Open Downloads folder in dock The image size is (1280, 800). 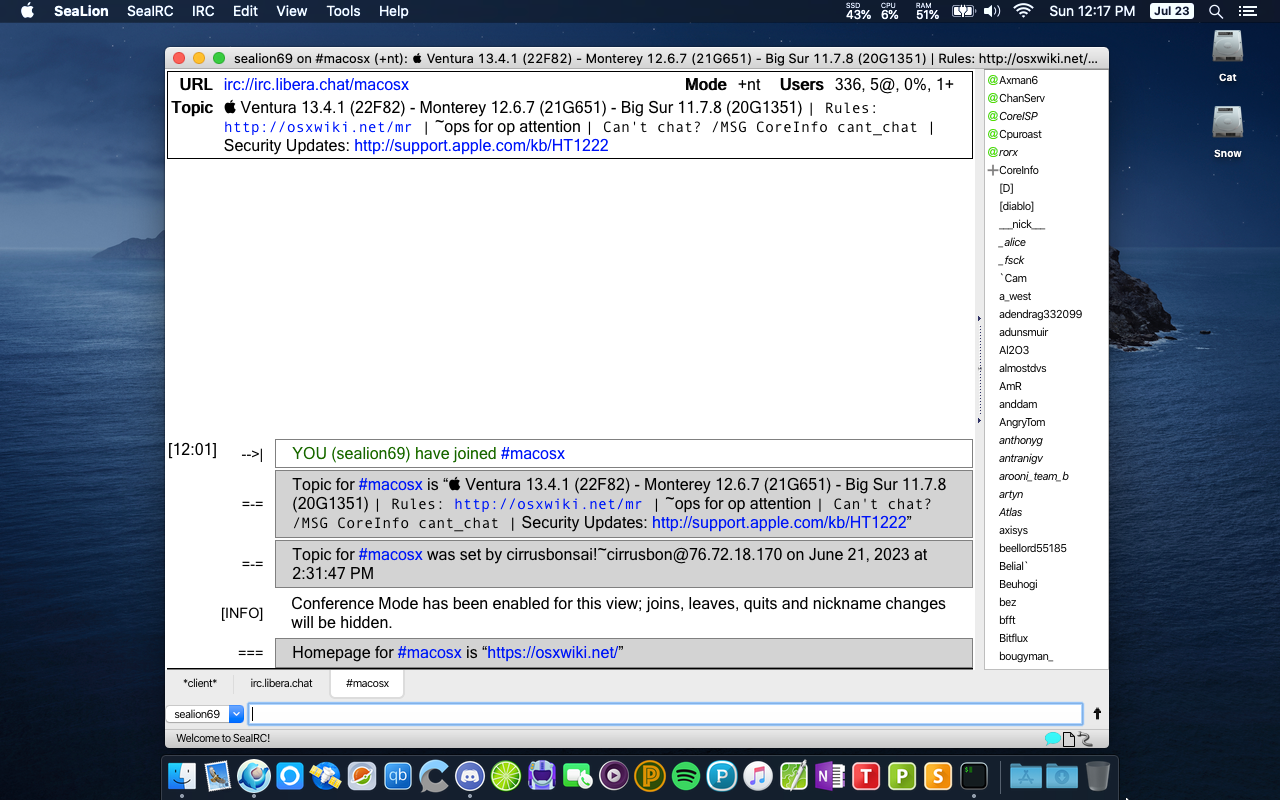[x=1061, y=775]
